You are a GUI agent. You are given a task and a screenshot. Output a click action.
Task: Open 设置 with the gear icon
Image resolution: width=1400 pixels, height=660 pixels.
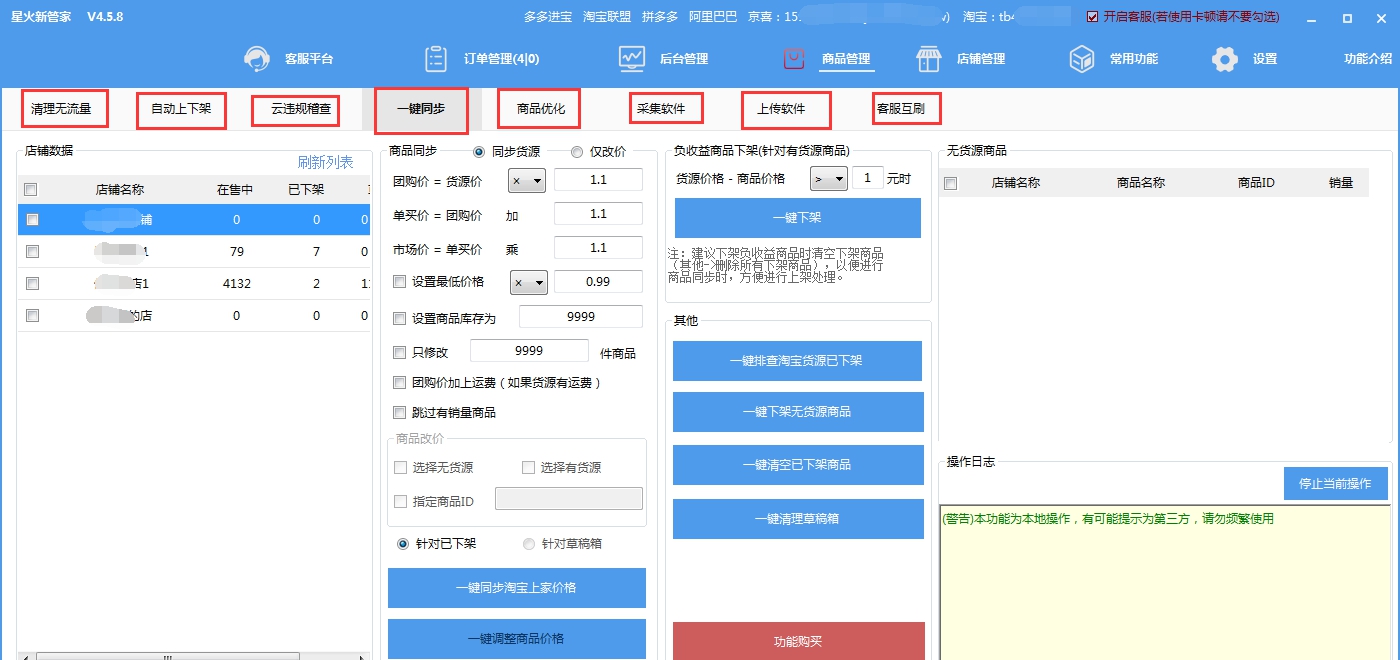click(1224, 58)
